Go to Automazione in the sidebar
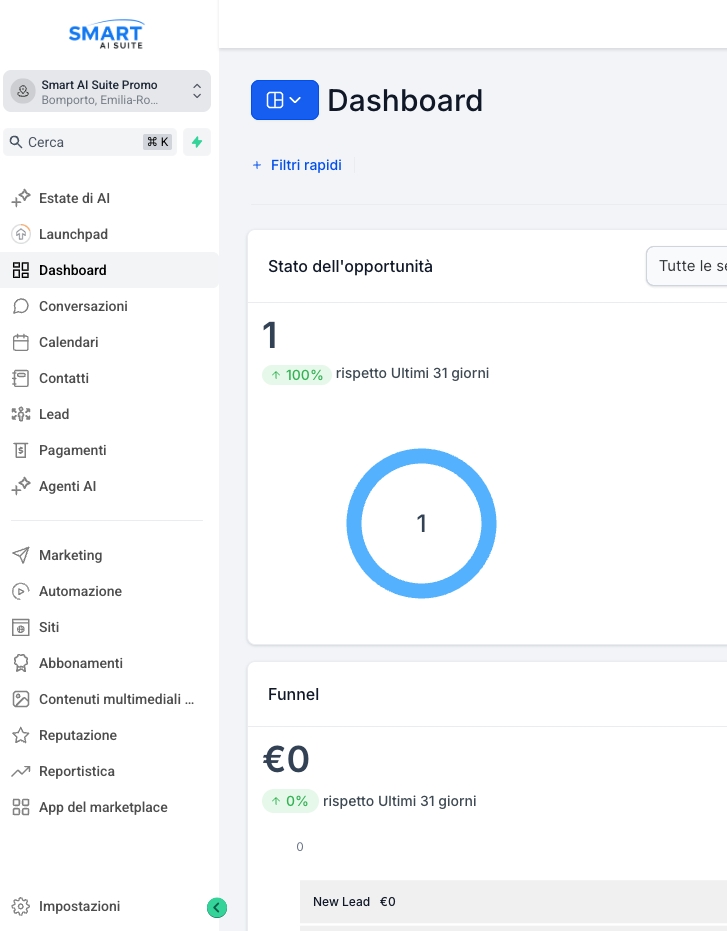 [80, 591]
